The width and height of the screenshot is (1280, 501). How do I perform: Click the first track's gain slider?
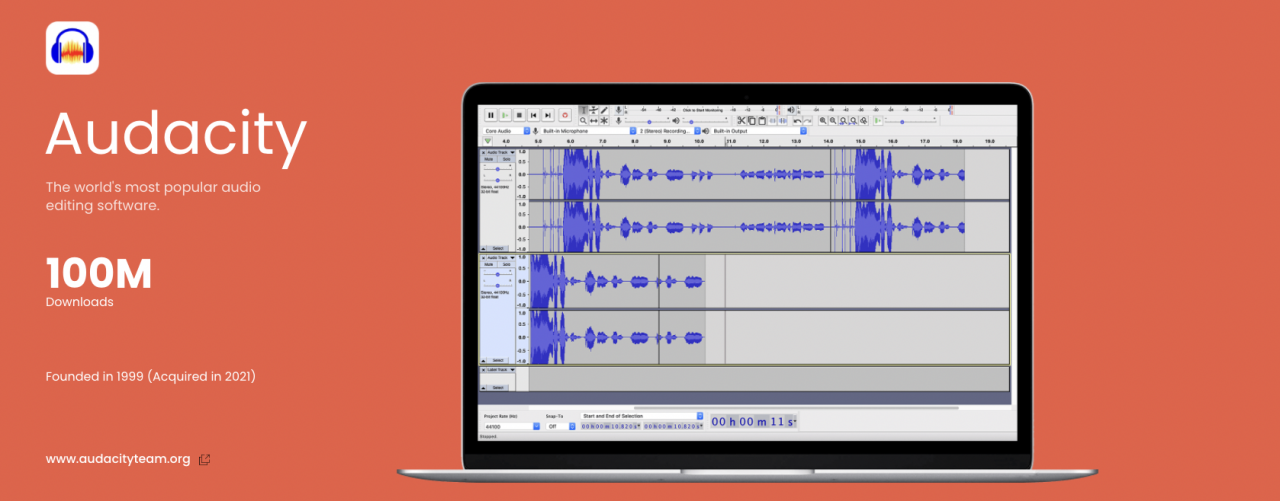click(497, 169)
